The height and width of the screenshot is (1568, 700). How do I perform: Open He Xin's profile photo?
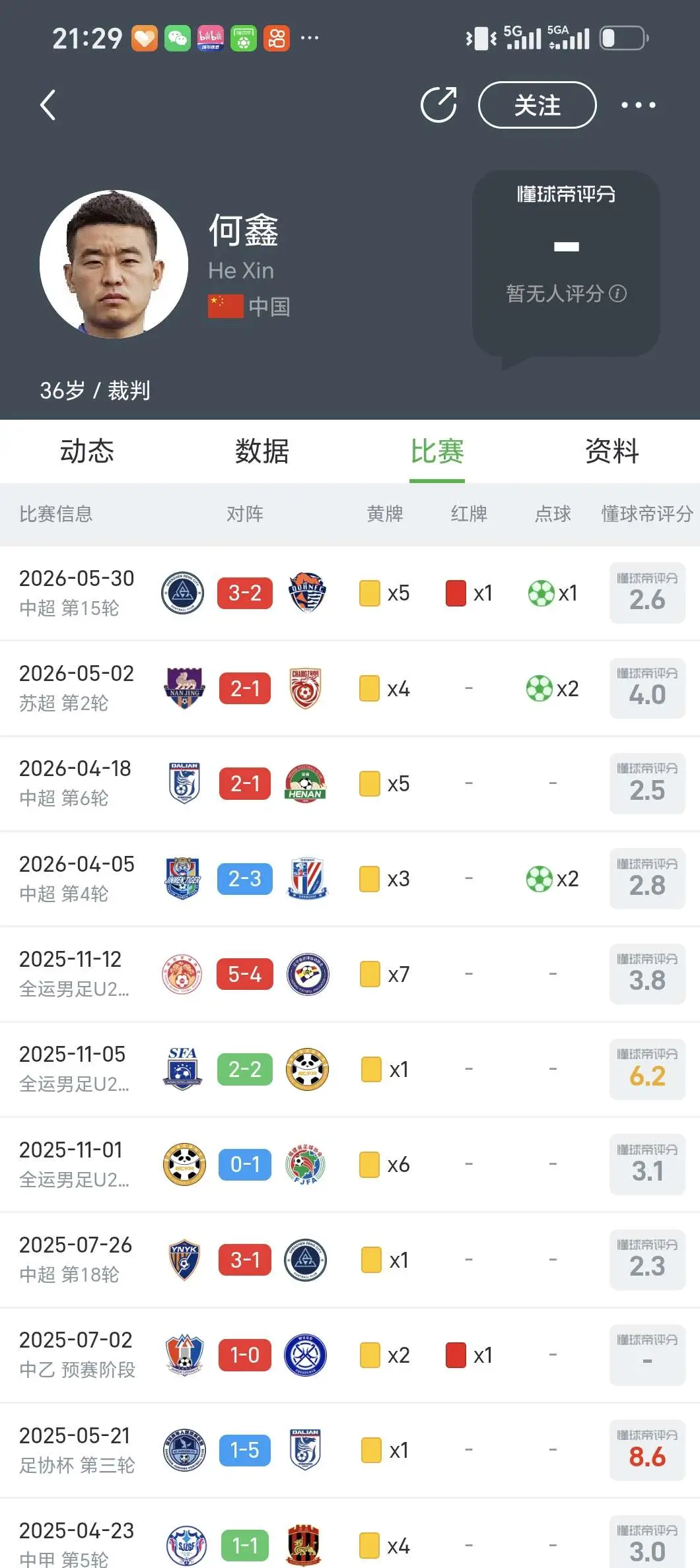pyautogui.click(x=114, y=264)
